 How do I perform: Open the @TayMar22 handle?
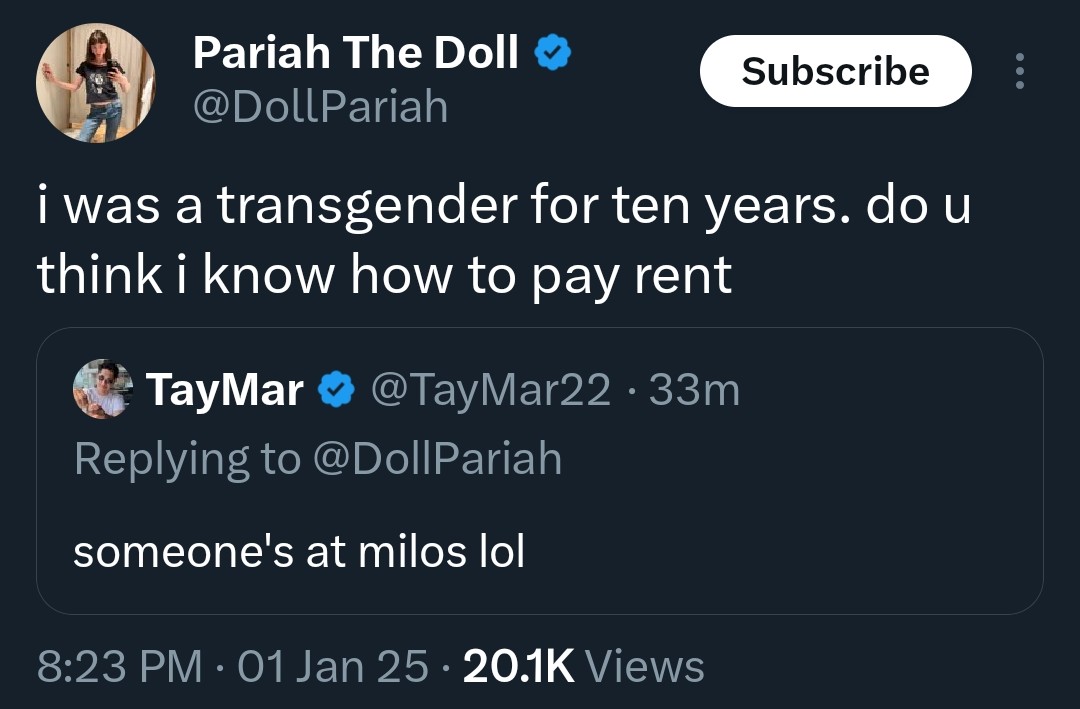490,390
